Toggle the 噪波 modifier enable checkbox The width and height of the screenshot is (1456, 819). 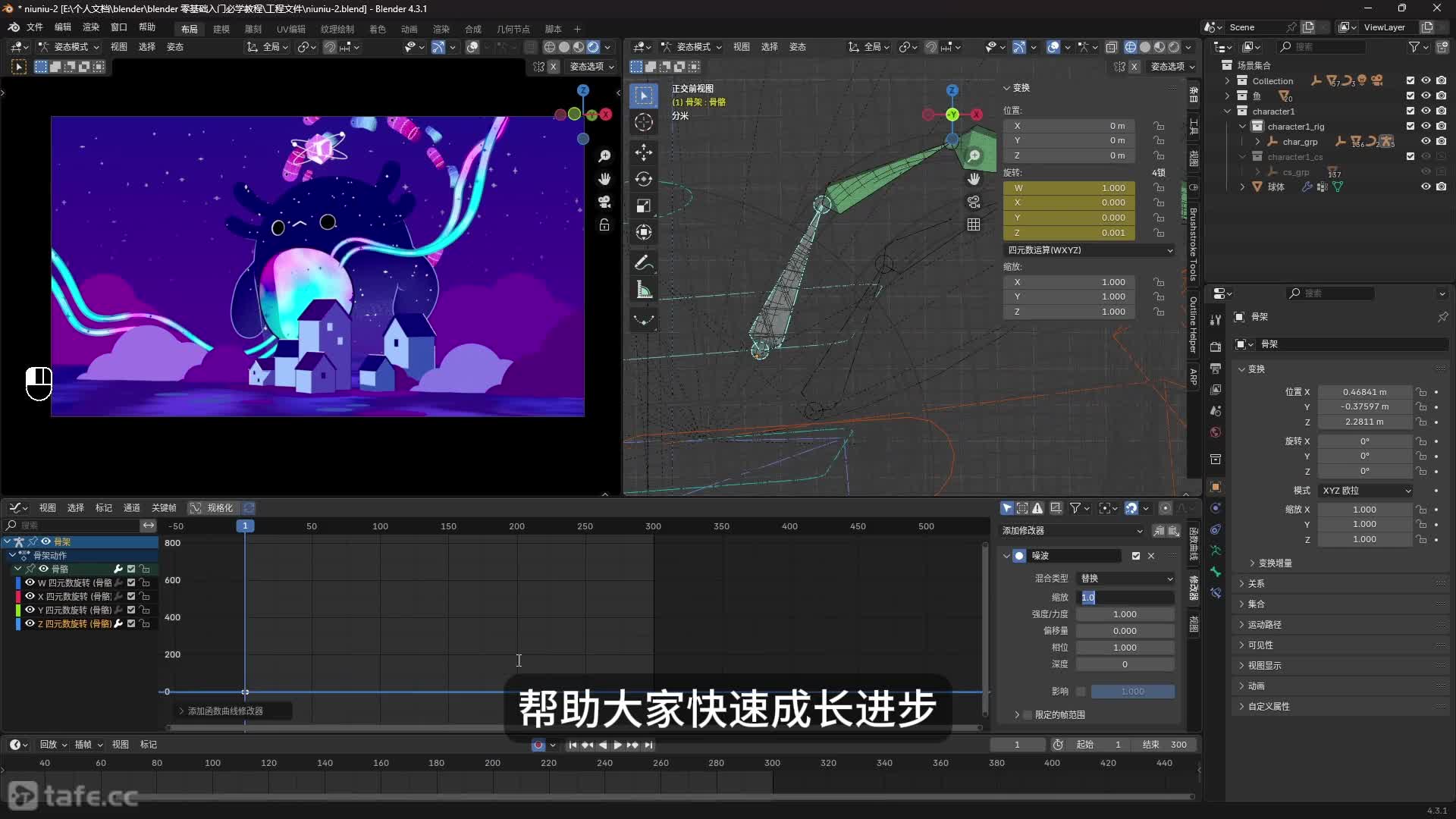1136,556
